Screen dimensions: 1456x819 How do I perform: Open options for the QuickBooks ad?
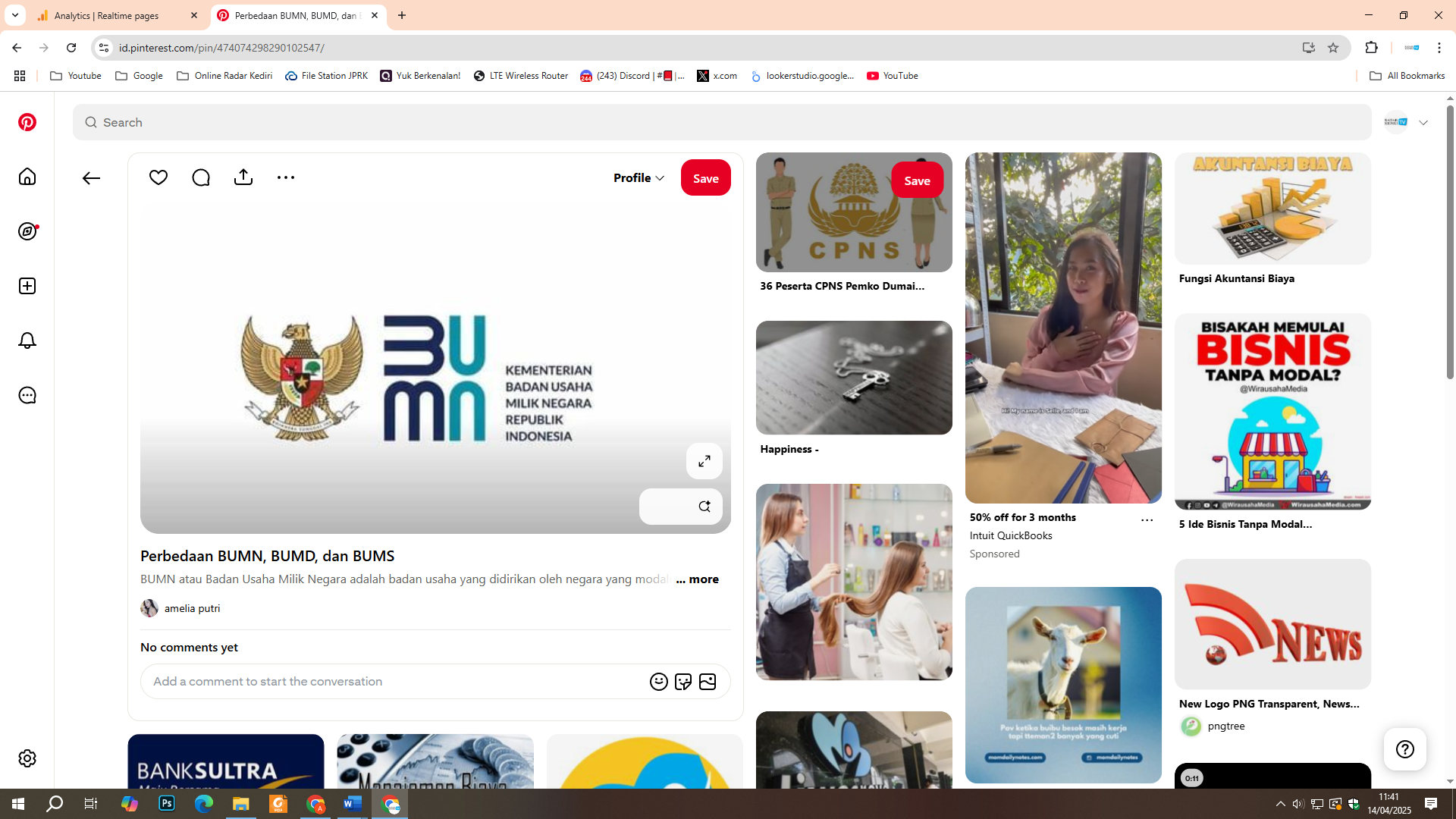[1147, 520]
